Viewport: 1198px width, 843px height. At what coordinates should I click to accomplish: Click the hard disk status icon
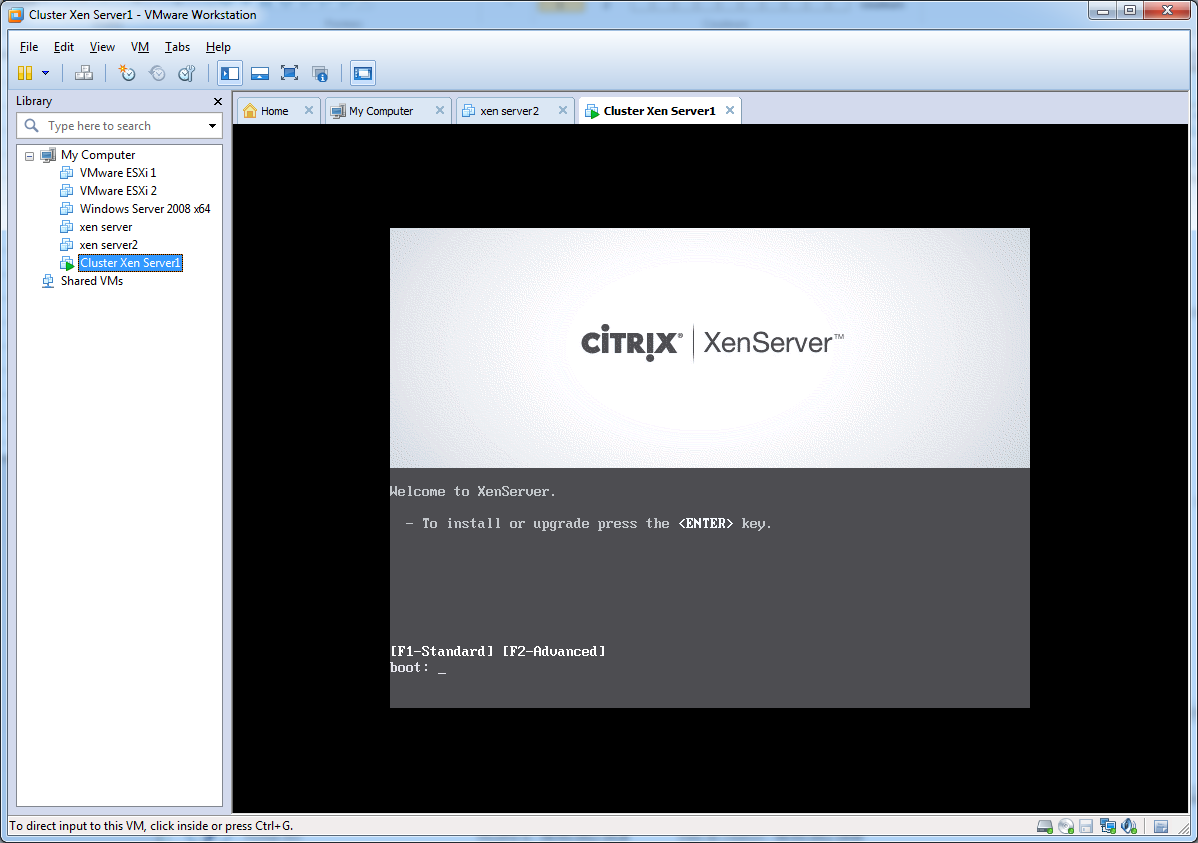pyautogui.click(x=1045, y=827)
